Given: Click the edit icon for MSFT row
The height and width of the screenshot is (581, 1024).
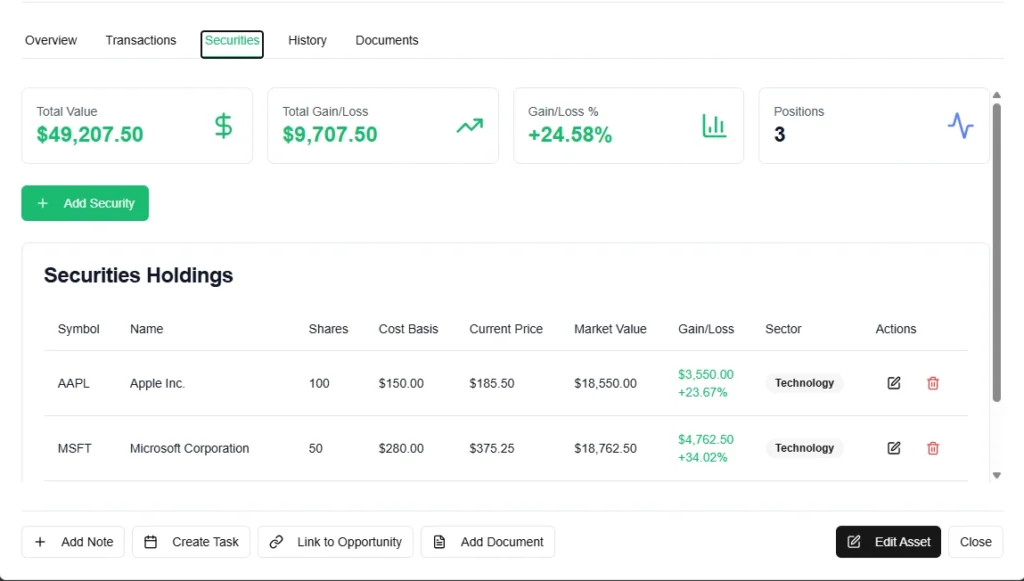Looking at the screenshot, I should (894, 448).
